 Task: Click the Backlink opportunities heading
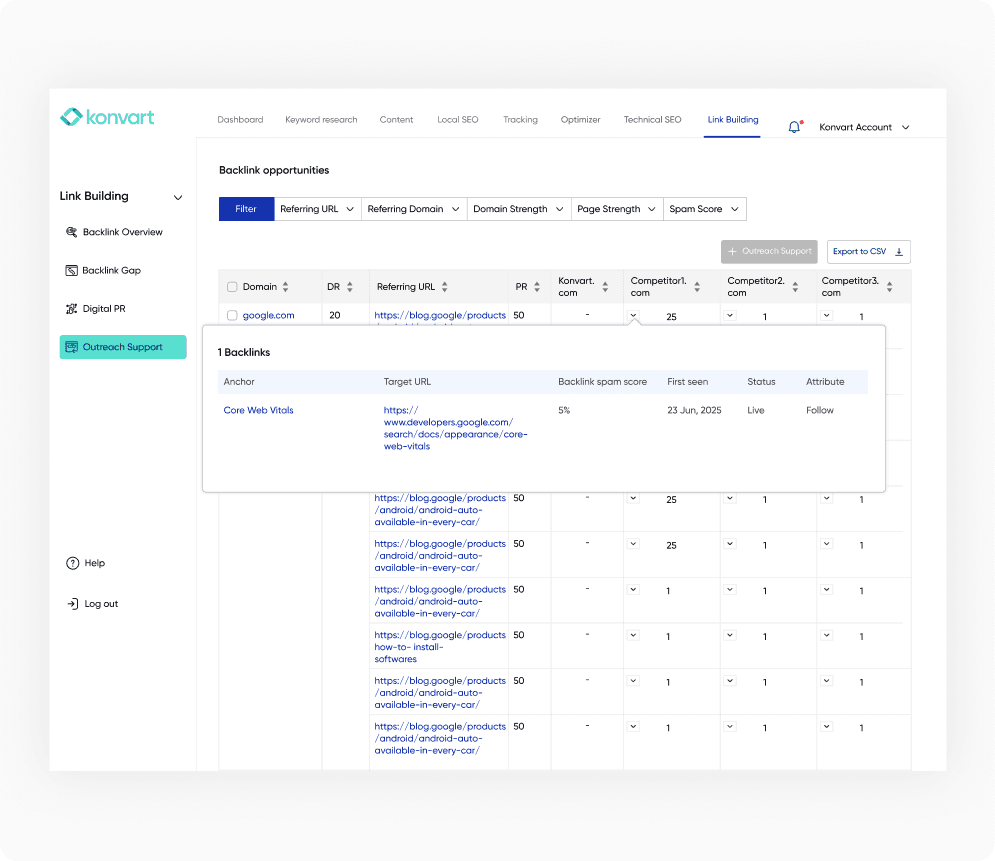pos(274,170)
